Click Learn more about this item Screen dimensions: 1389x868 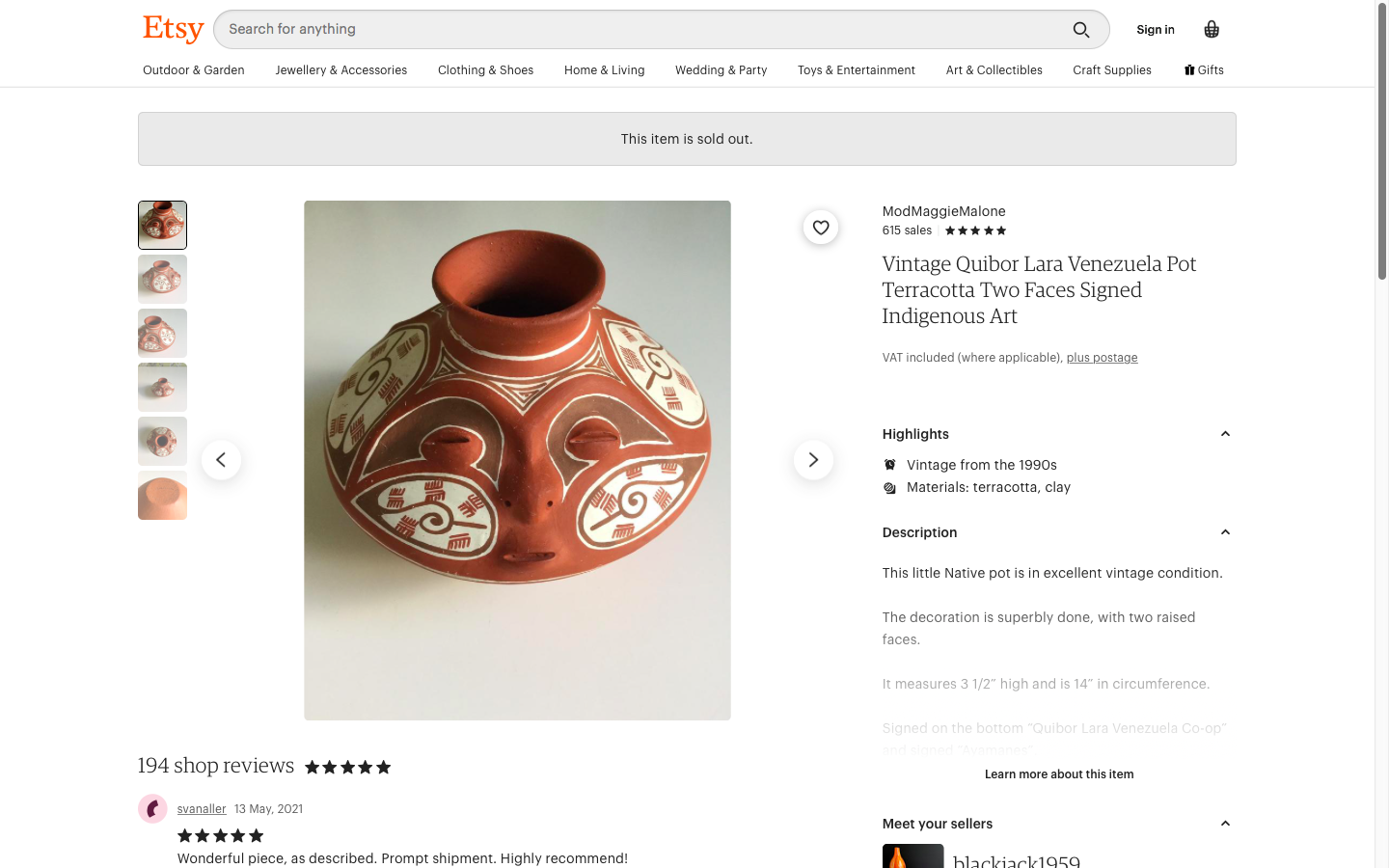tap(1058, 774)
